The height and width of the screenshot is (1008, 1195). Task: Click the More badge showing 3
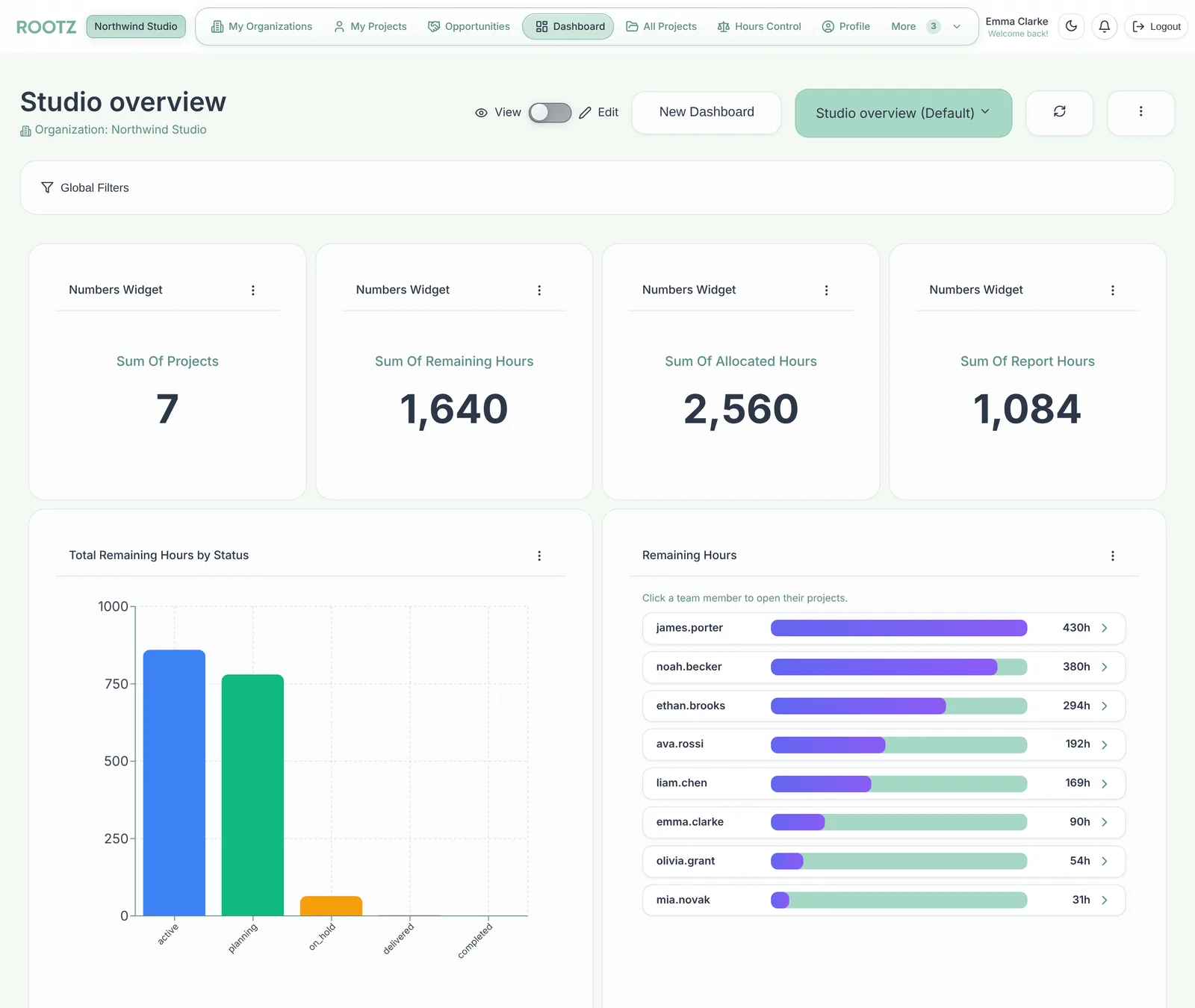point(933,27)
